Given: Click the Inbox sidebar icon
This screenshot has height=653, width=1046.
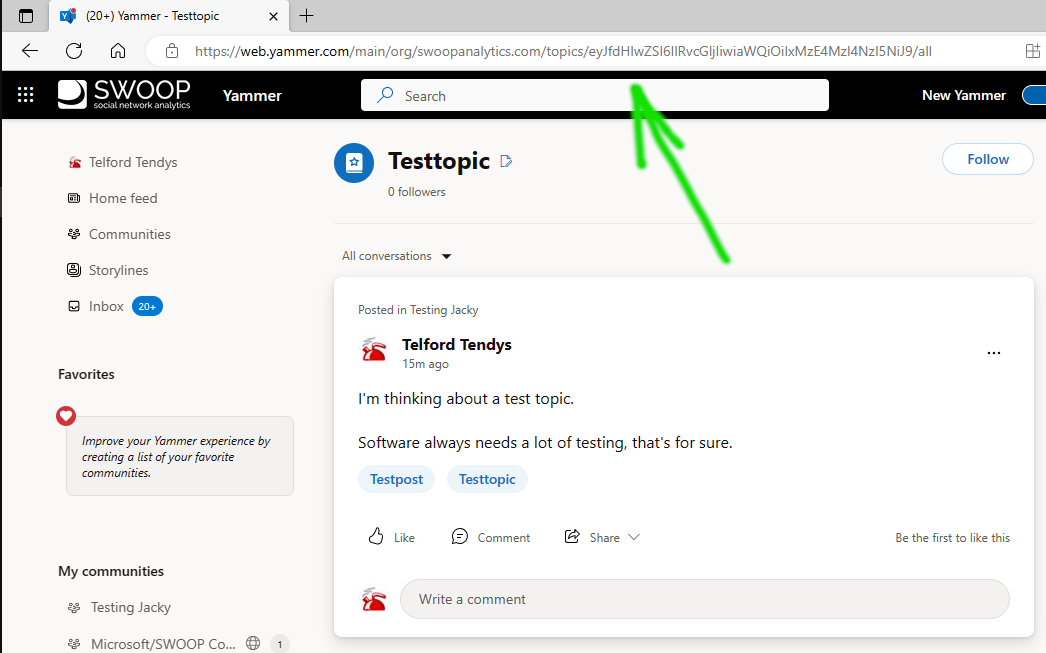Looking at the screenshot, I should [74, 306].
